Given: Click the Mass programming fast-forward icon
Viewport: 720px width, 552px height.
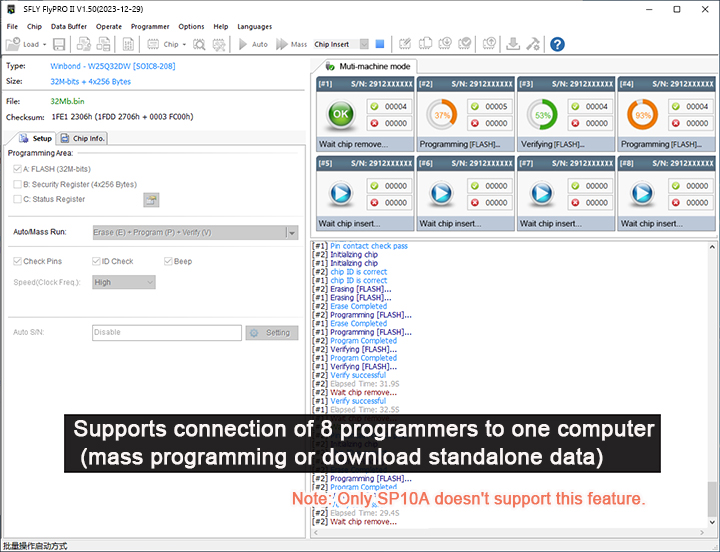Looking at the screenshot, I should pos(282,44).
